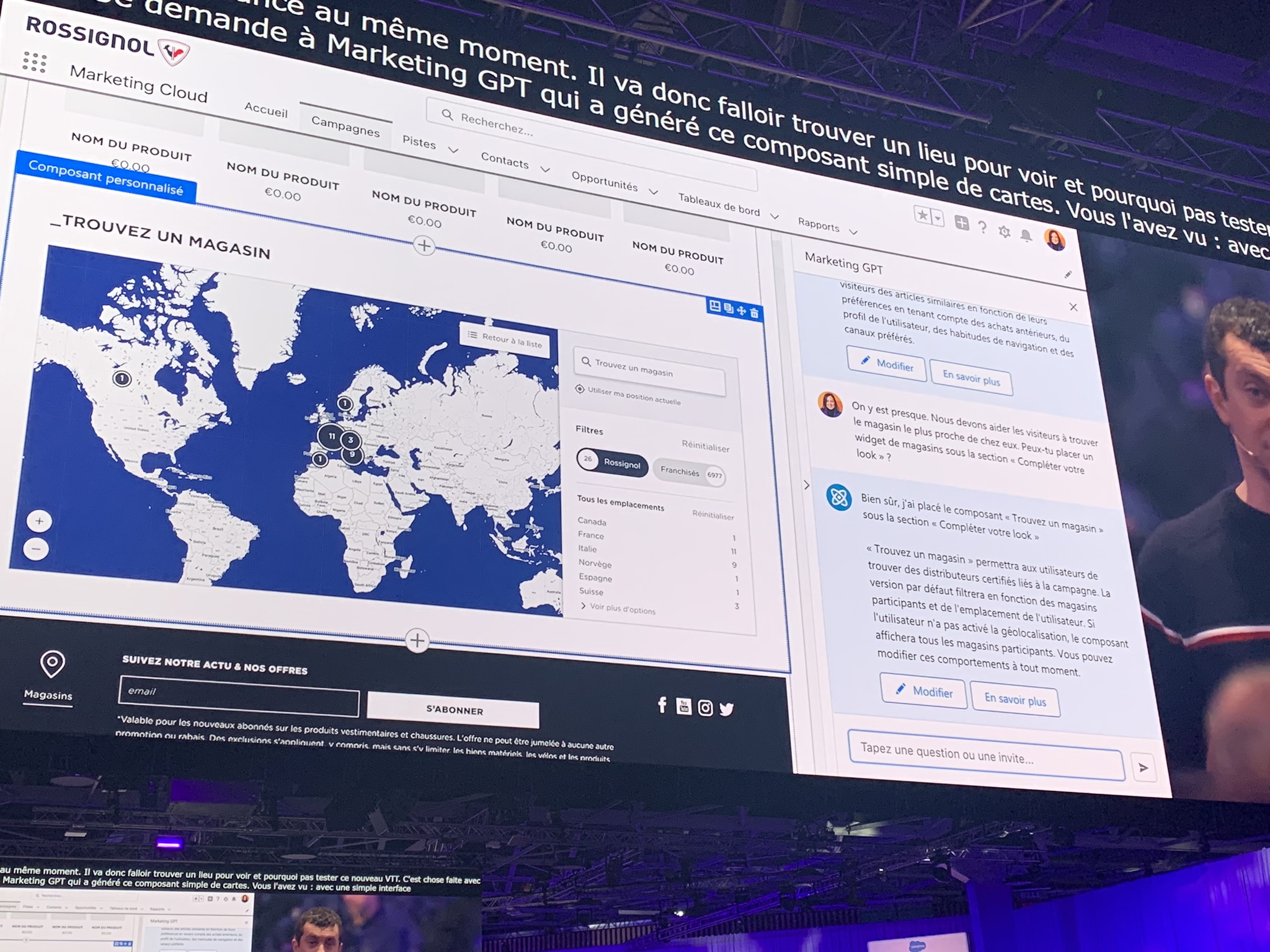Click the S'ABONNER button

[453, 710]
